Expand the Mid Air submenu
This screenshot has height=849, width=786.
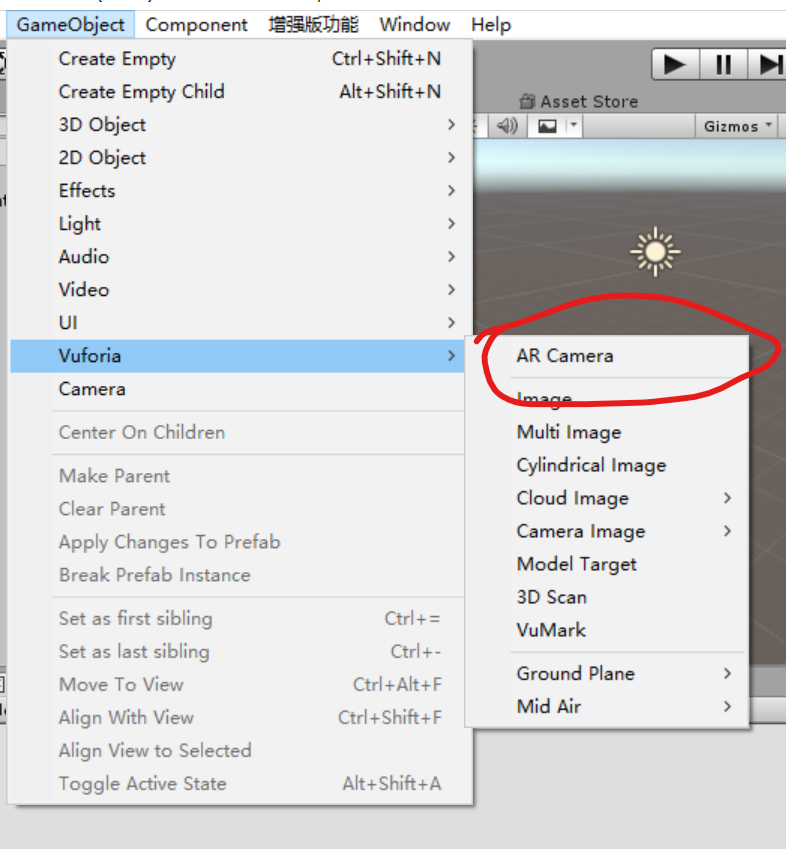[607, 707]
